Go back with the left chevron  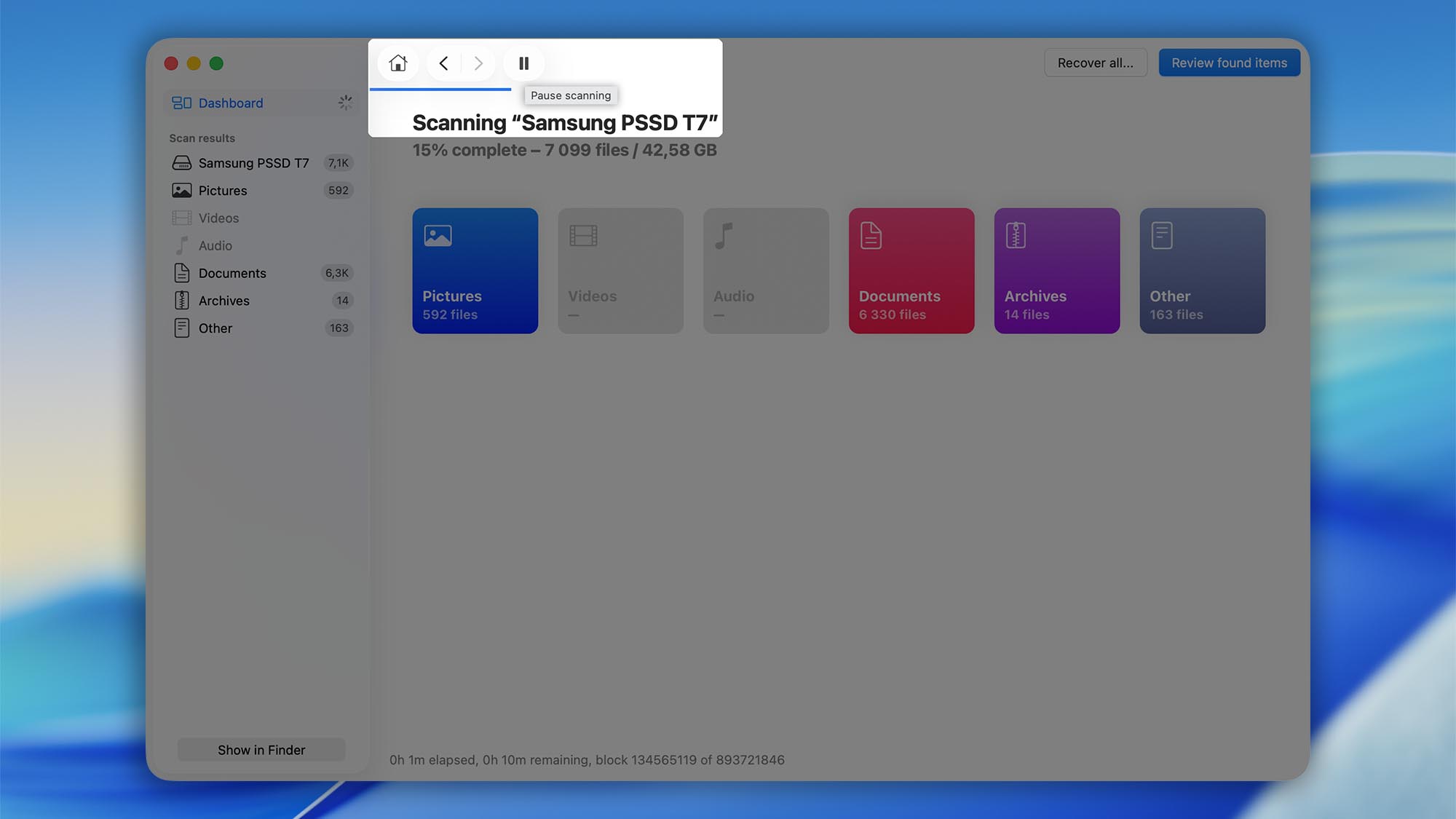coord(443,63)
